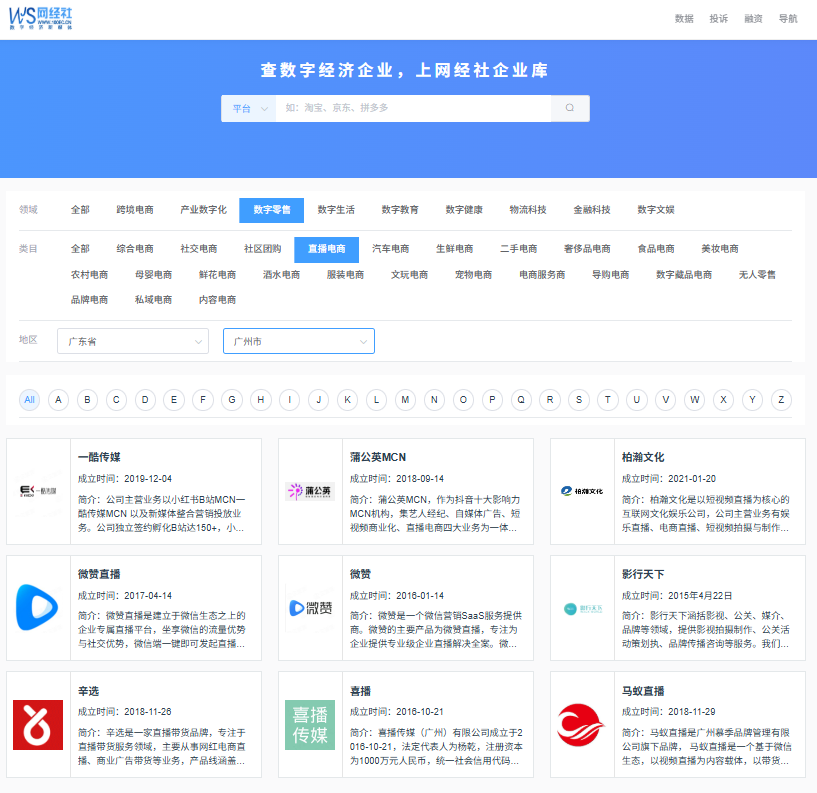Image resolution: width=817 pixels, height=793 pixels.
Task: Choose the 美妆电商 category
Action: pos(720,249)
